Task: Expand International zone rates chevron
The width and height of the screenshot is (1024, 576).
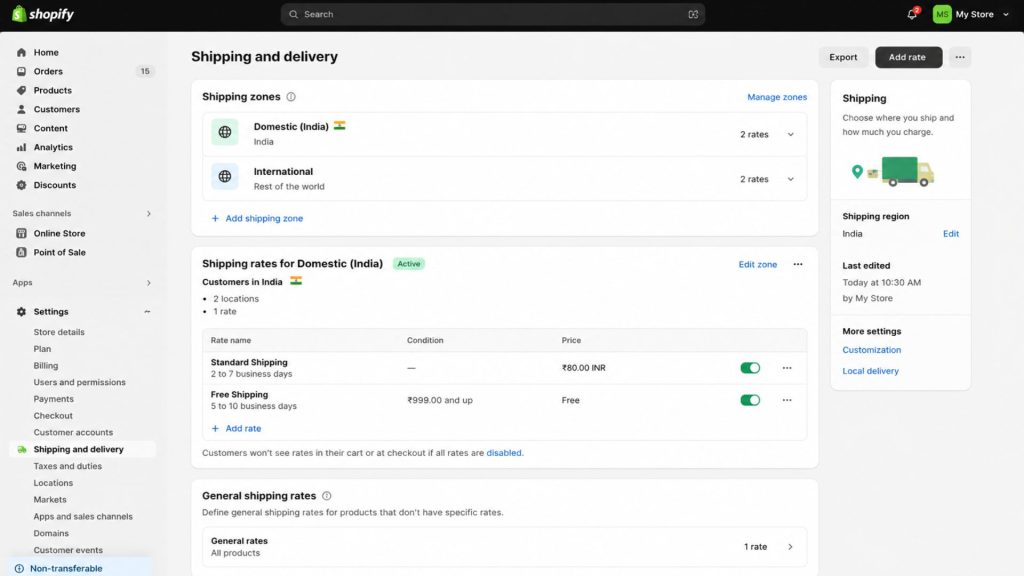Action: (x=790, y=179)
